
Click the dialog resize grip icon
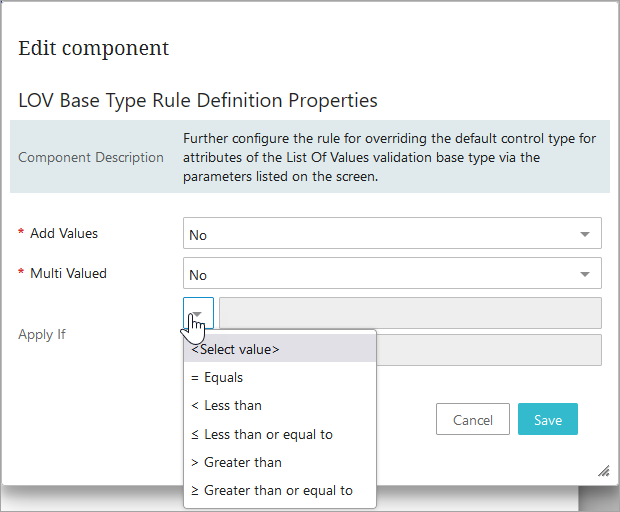pos(604,471)
